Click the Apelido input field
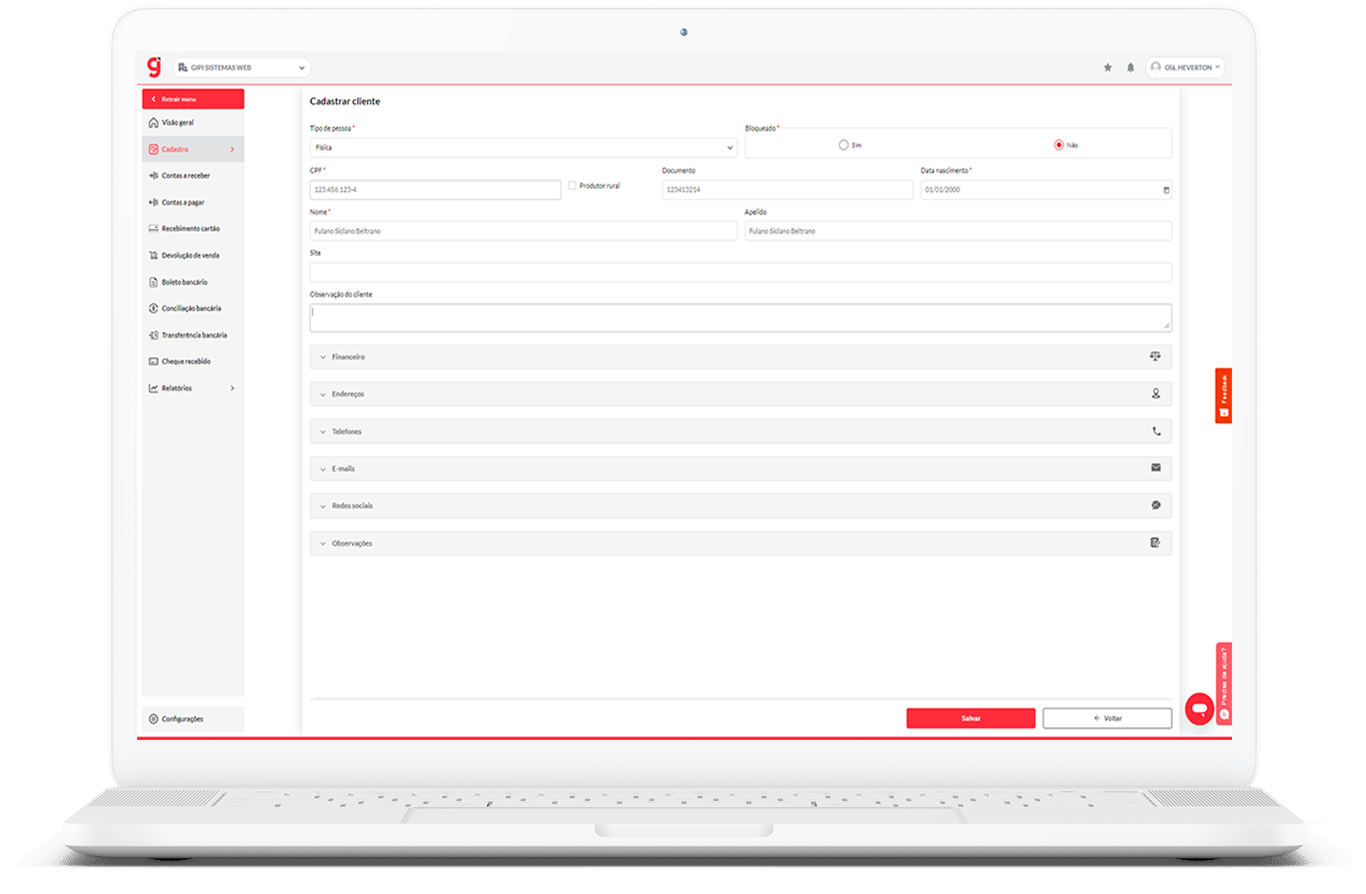Viewport: 1366px width, 894px height. click(958, 231)
